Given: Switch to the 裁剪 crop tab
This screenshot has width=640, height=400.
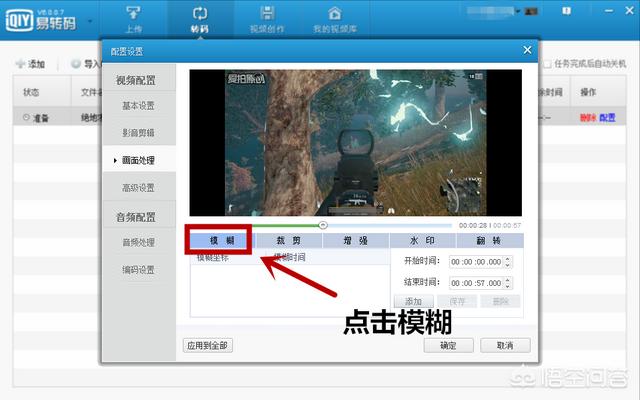Looking at the screenshot, I should 289,240.
